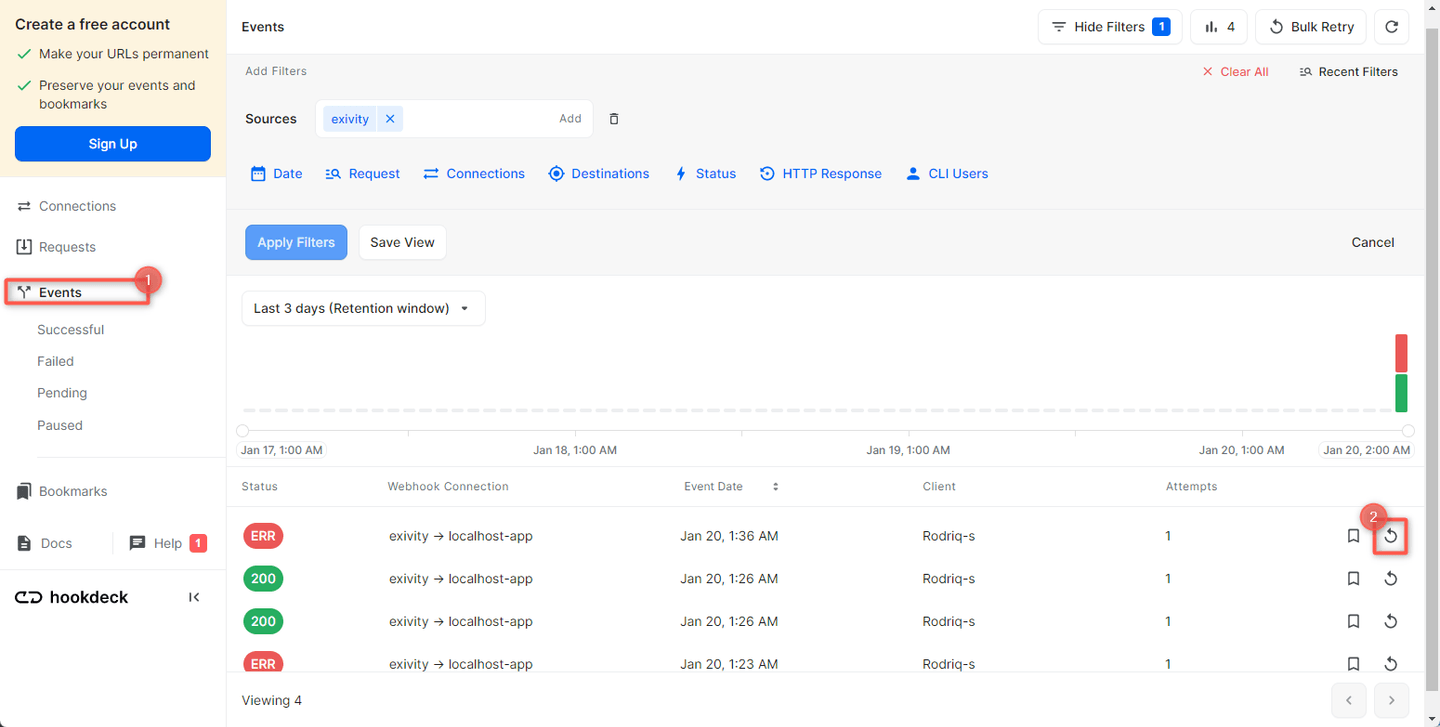Image resolution: width=1440 pixels, height=727 pixels.
Task: Click the Sign Up button
Action: tap(113, 144)
